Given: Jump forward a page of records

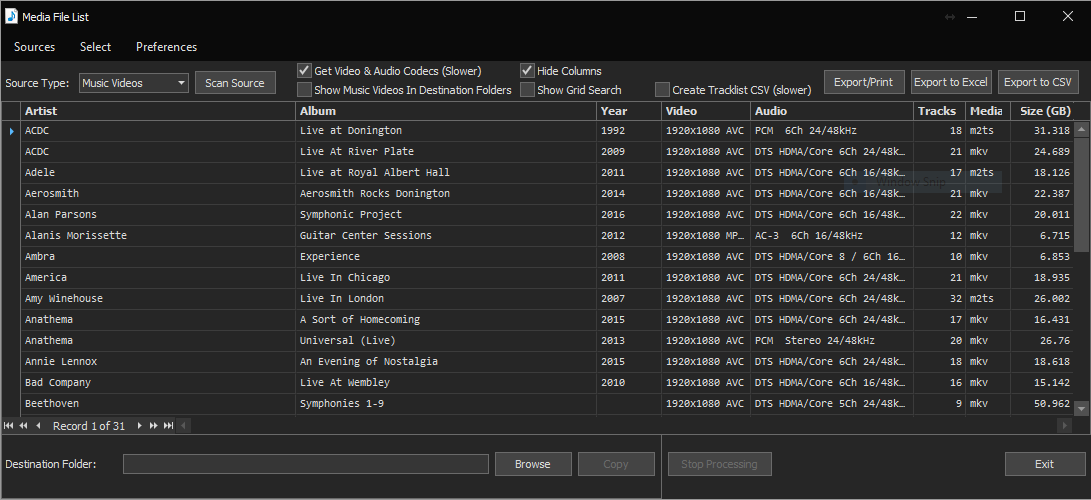Looking at the screenshot, I should [x=154, y=426].
